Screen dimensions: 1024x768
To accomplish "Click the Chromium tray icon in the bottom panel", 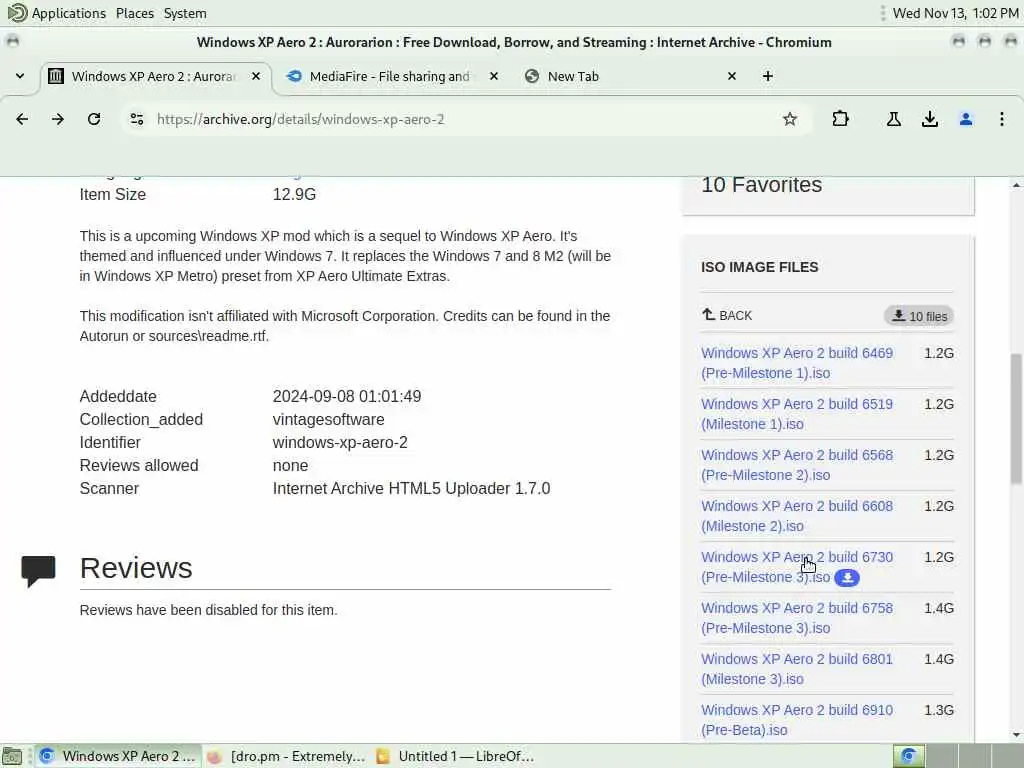I will point(908,756).
